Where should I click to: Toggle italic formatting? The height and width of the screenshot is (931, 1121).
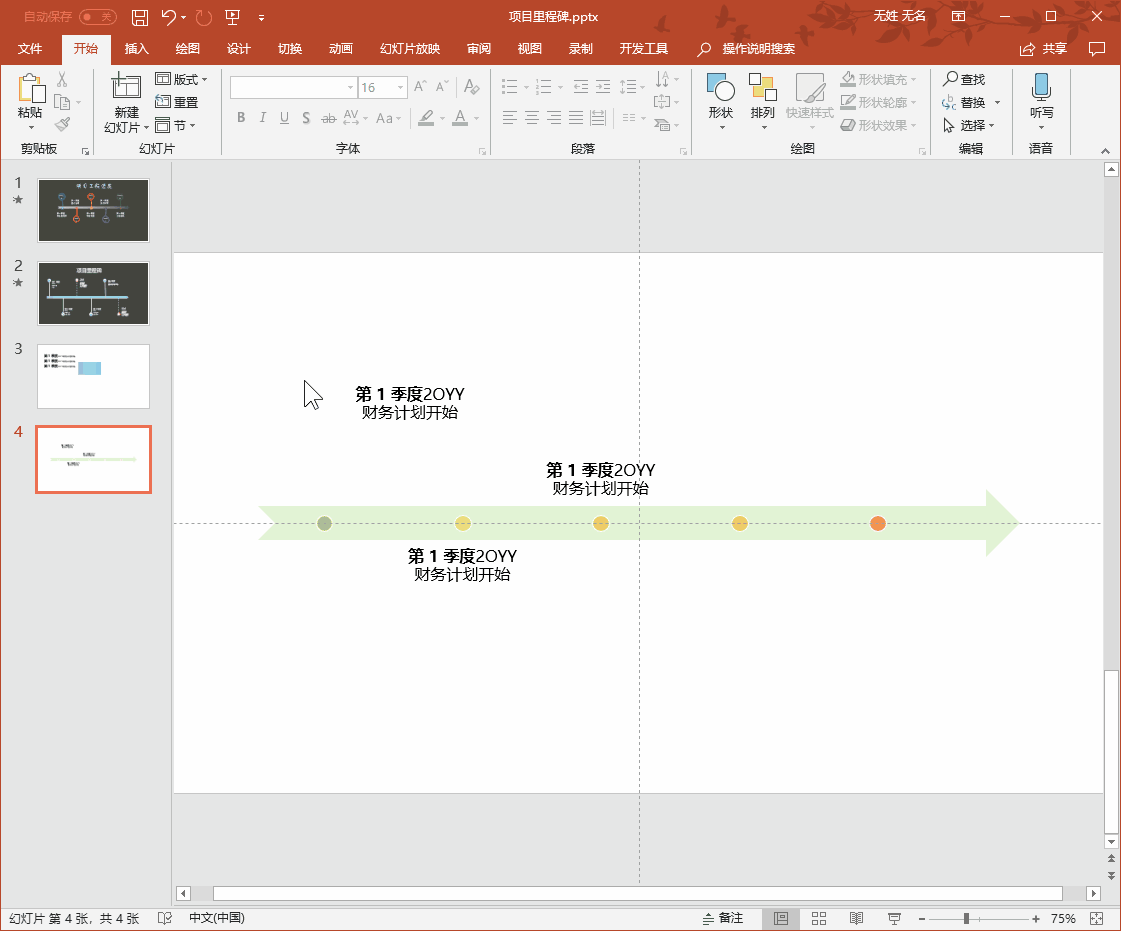(x=261, y=117)
